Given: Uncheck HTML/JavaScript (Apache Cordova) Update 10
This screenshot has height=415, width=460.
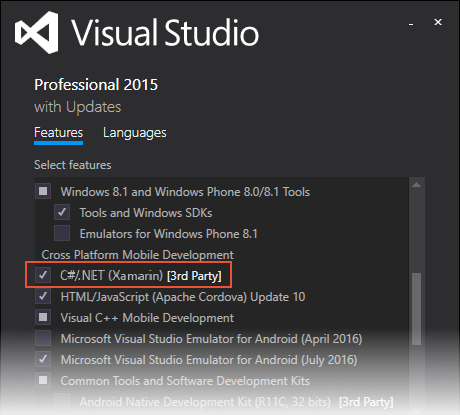Looking at the screenshot, I should click(x=43, y=296).
